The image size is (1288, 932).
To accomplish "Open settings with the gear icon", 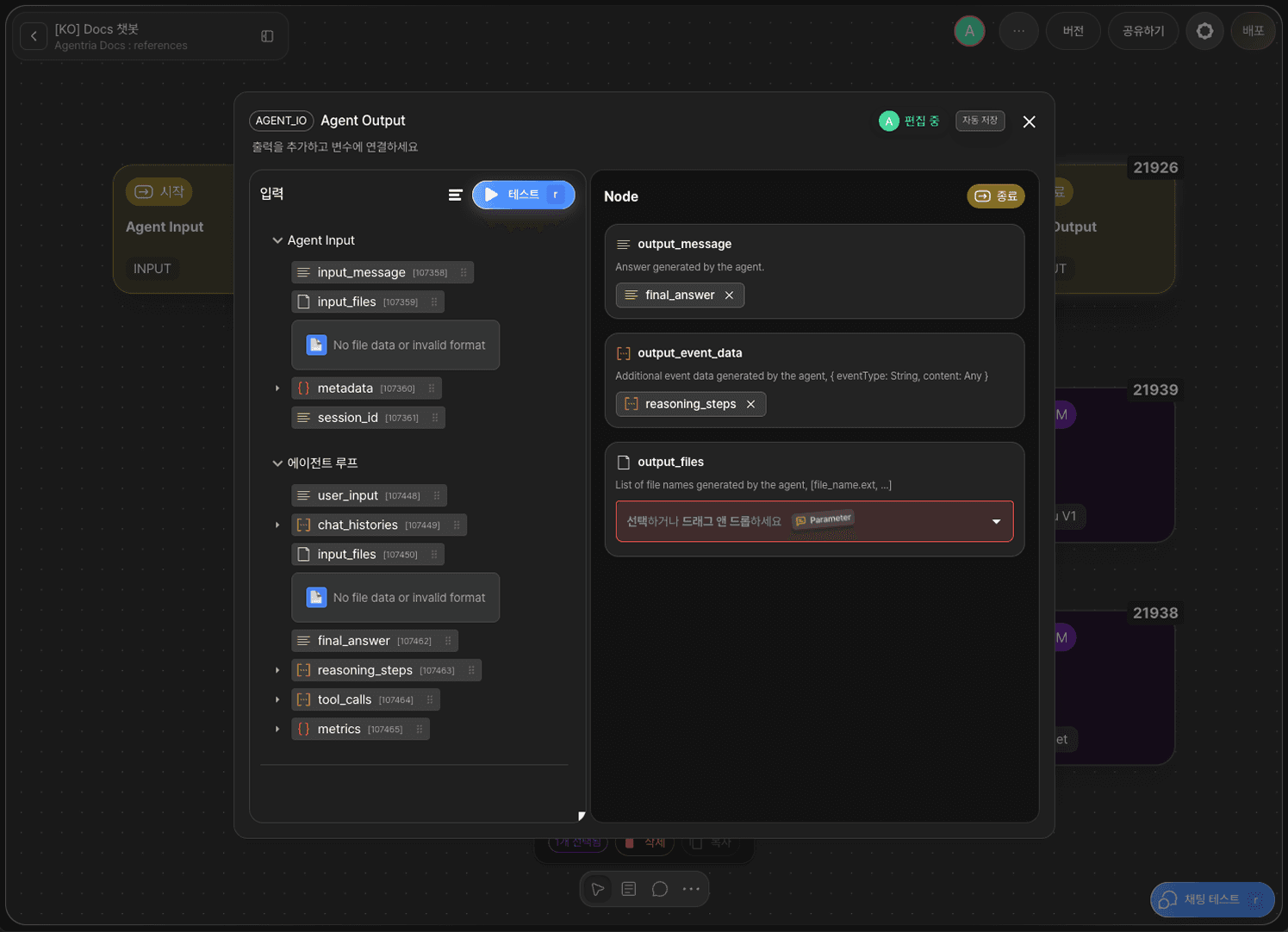I will (x=1204, y=31).
